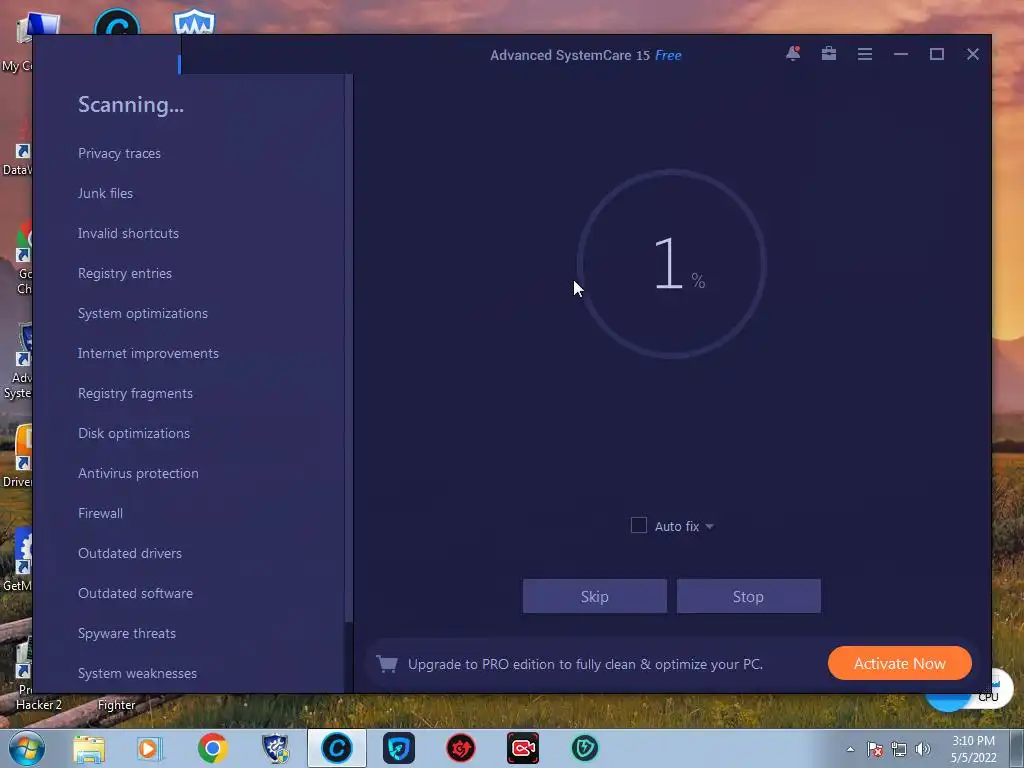Open the blue shield checkmark taskbar app
Image resolution: width=1024 pixels, height=768 pixels.
point(399,748)
